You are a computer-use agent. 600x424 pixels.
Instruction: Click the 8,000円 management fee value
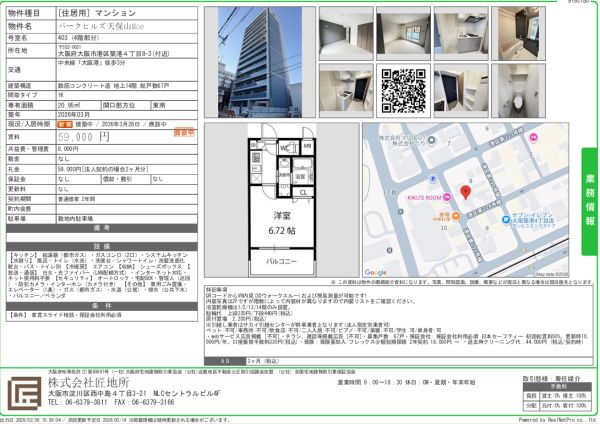[x=68, y=149]
